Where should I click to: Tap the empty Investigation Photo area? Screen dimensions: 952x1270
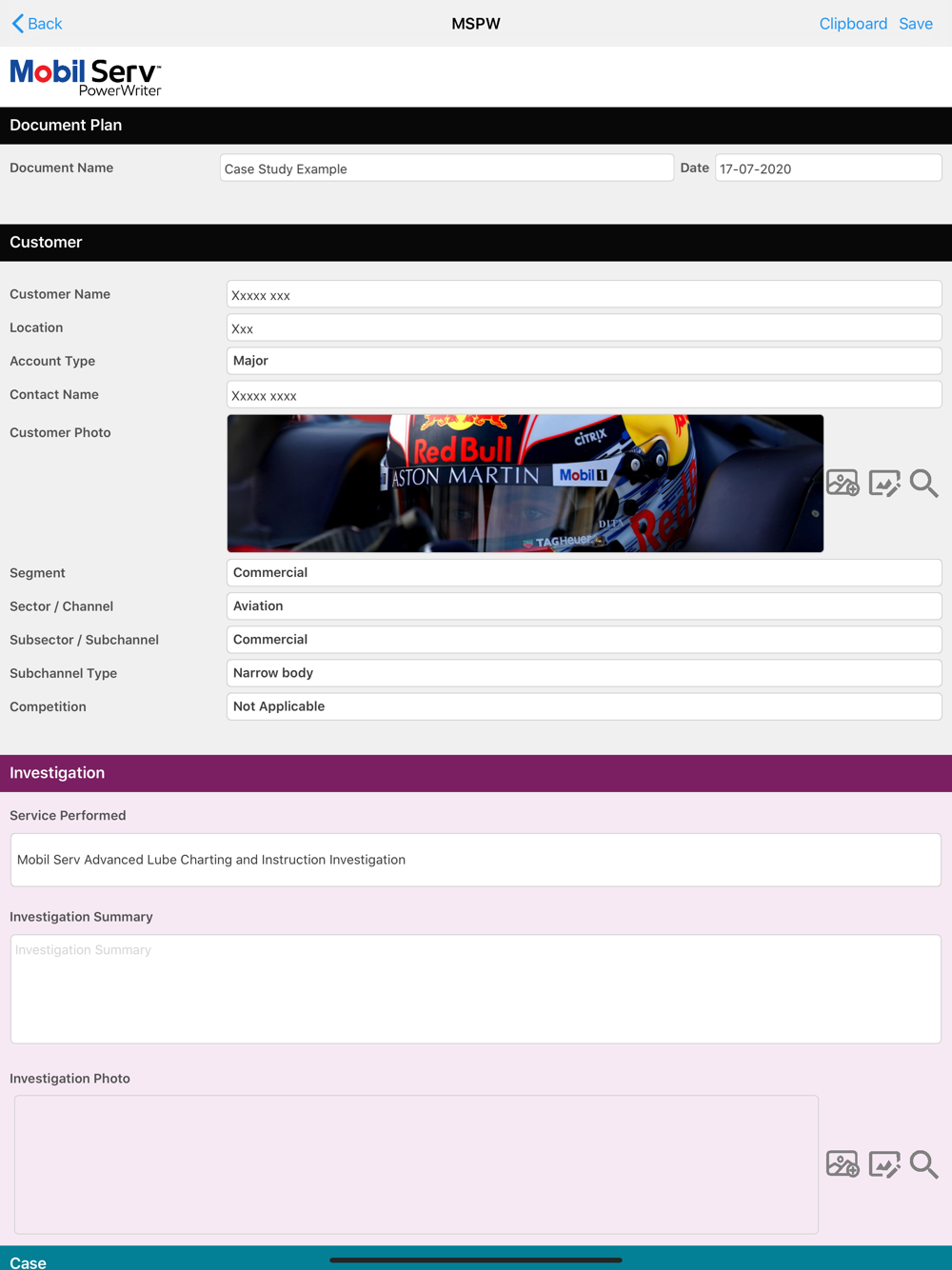pyautogui.click(x=416, y=1164)
